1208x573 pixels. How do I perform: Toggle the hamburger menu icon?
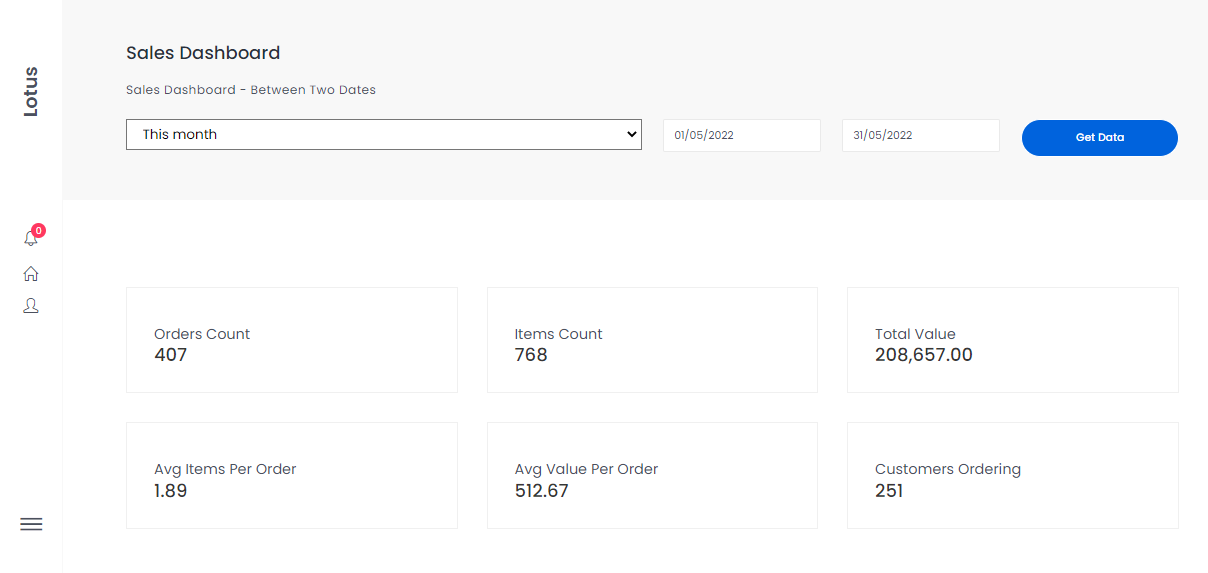pos(31,524)
